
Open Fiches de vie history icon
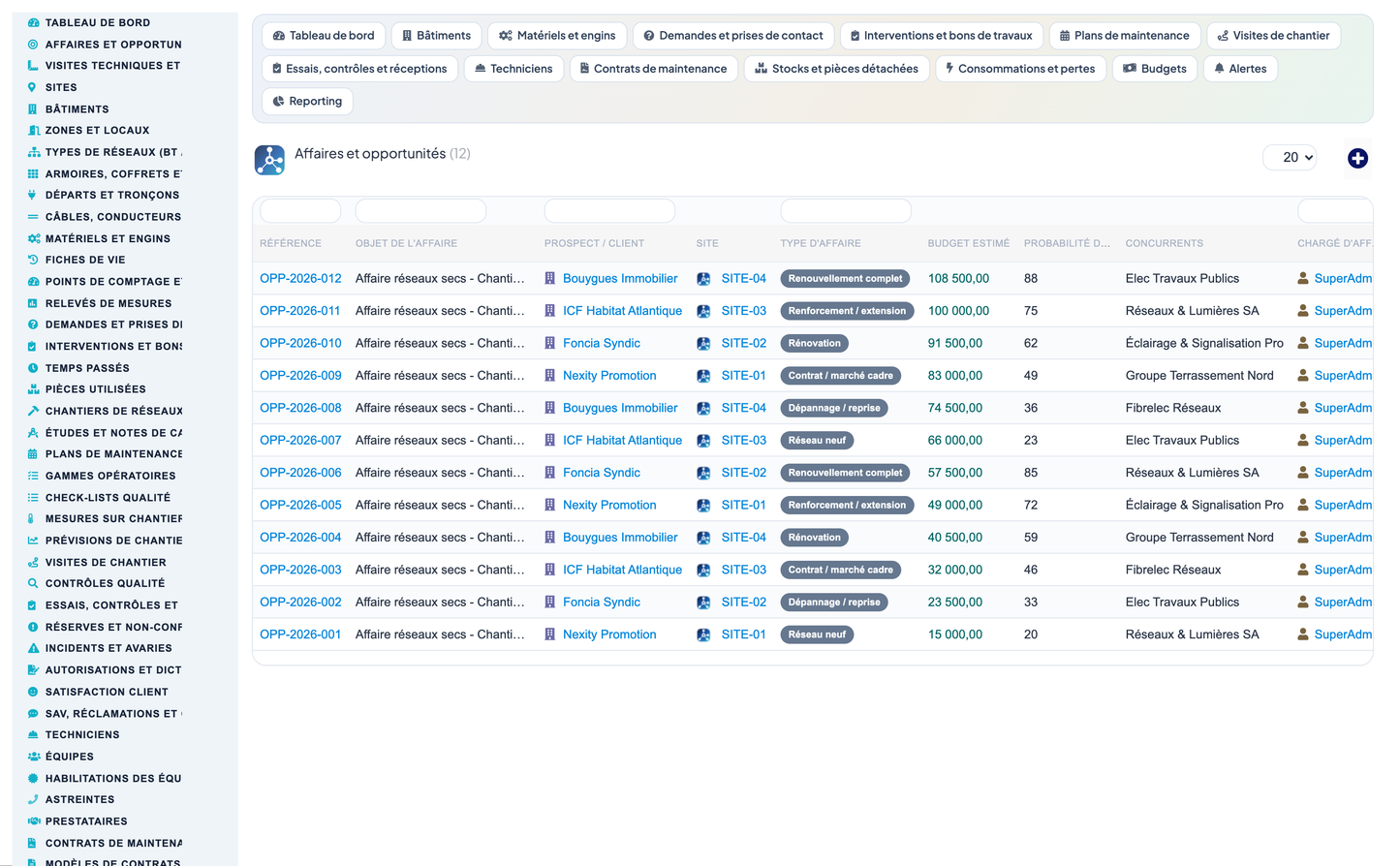point(33,260)
